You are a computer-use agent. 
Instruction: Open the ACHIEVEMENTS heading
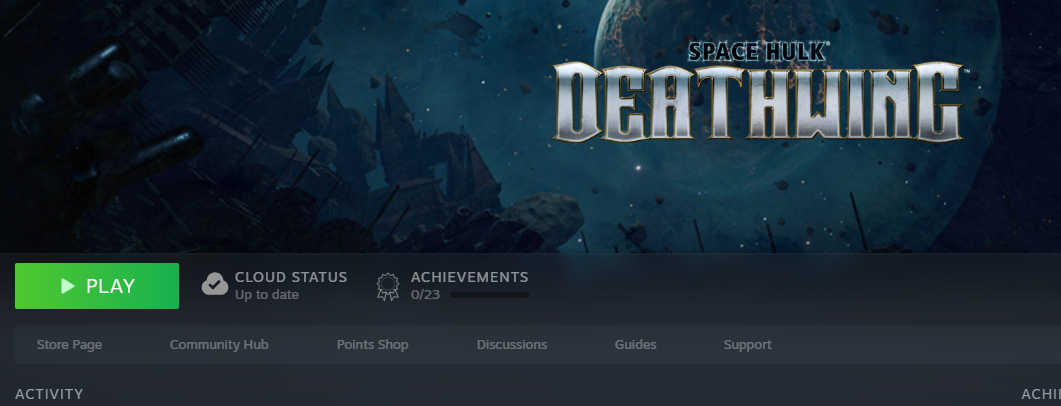pyautogui.click(x=469, y=277)
